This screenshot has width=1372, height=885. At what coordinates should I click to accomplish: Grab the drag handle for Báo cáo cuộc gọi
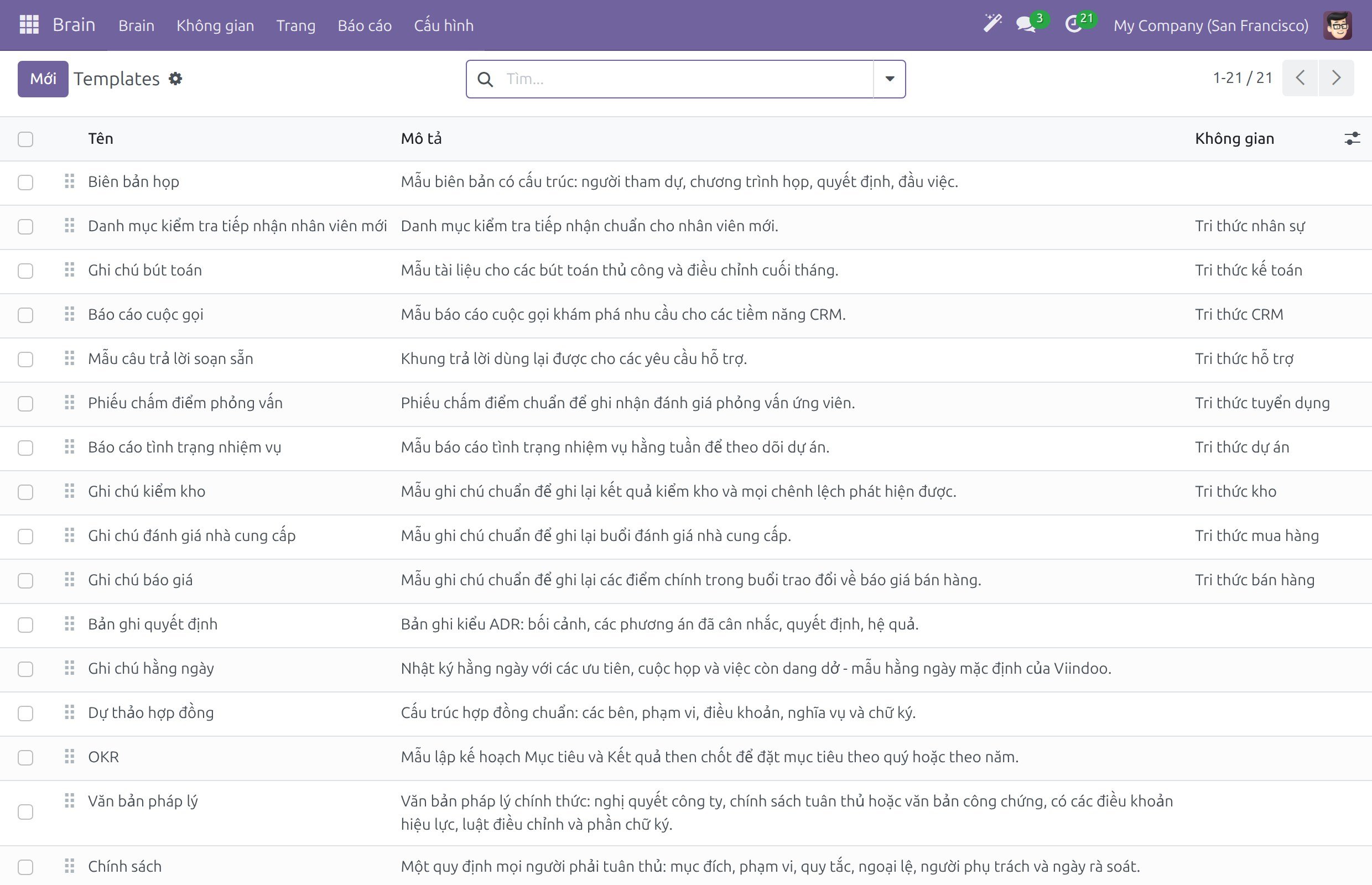(70, 314)
